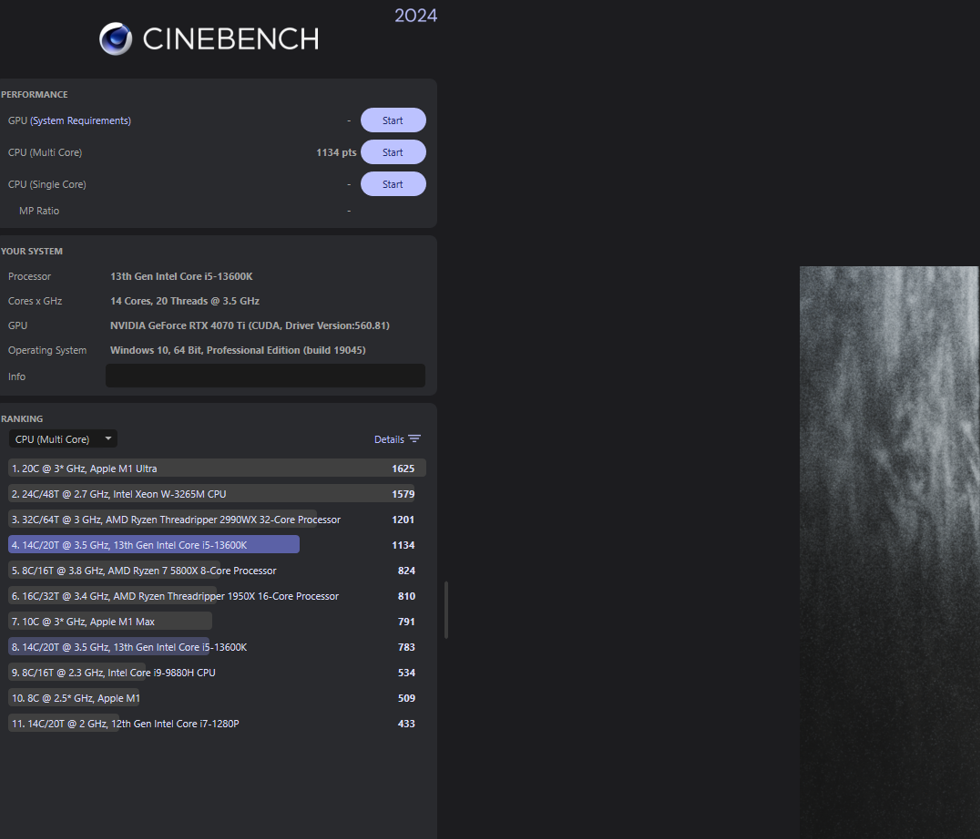Click the 1134 pts multi core score
The height and width of the screenshot is (839, 980).
(336, 153)
